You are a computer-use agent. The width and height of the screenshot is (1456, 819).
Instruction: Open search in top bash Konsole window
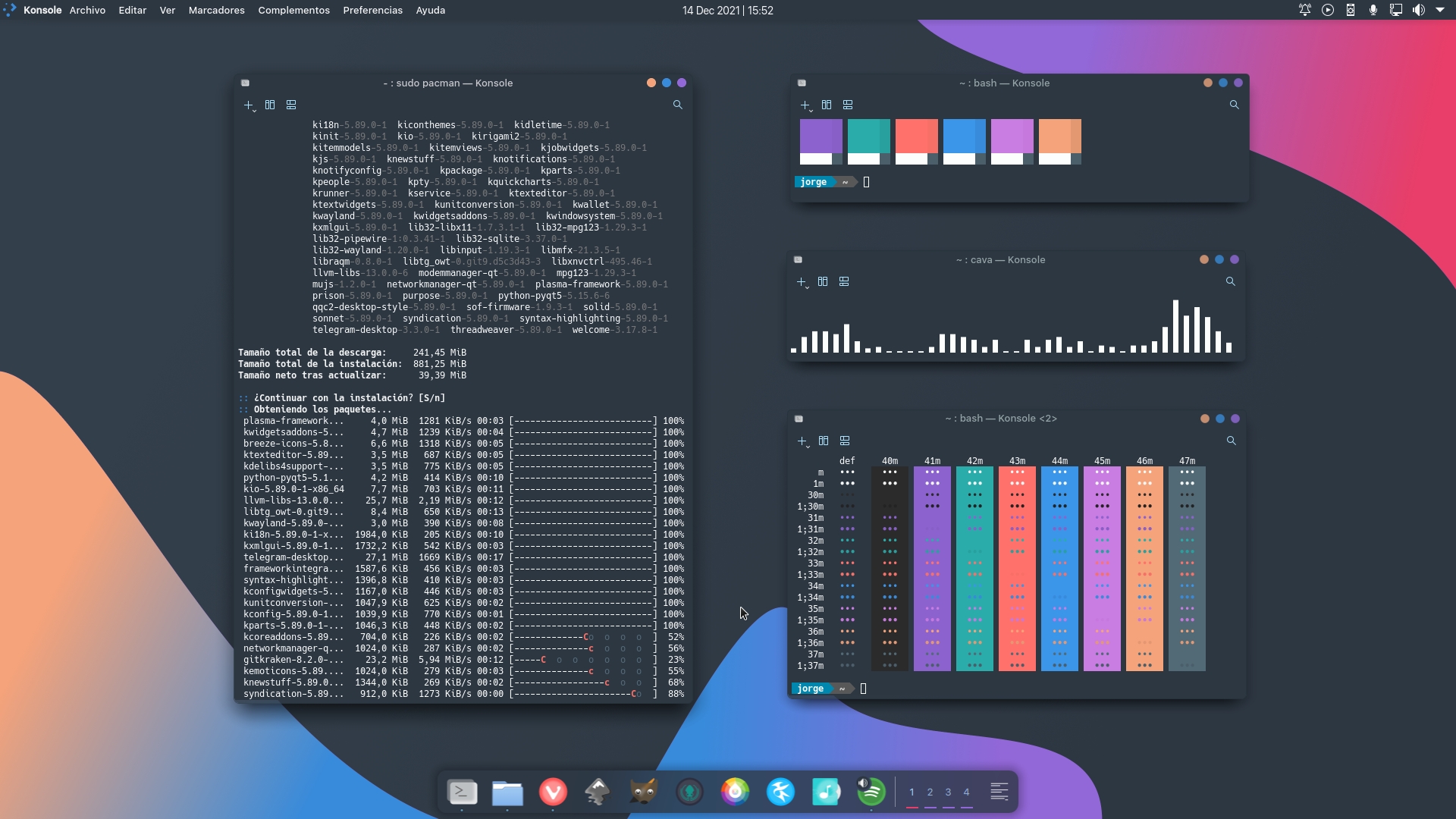pyautogui.click(x=1235, y=105)
